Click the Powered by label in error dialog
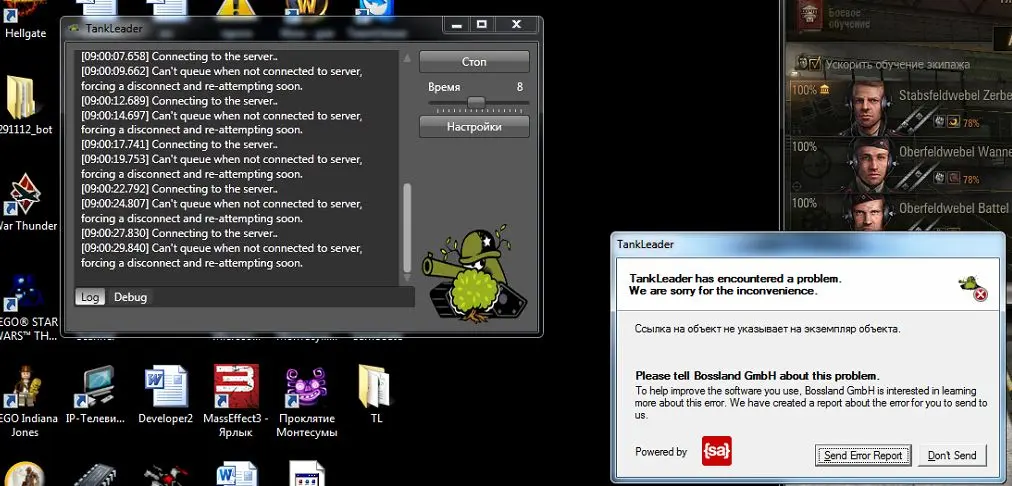1012x486 pixels. tap(661, 452)
